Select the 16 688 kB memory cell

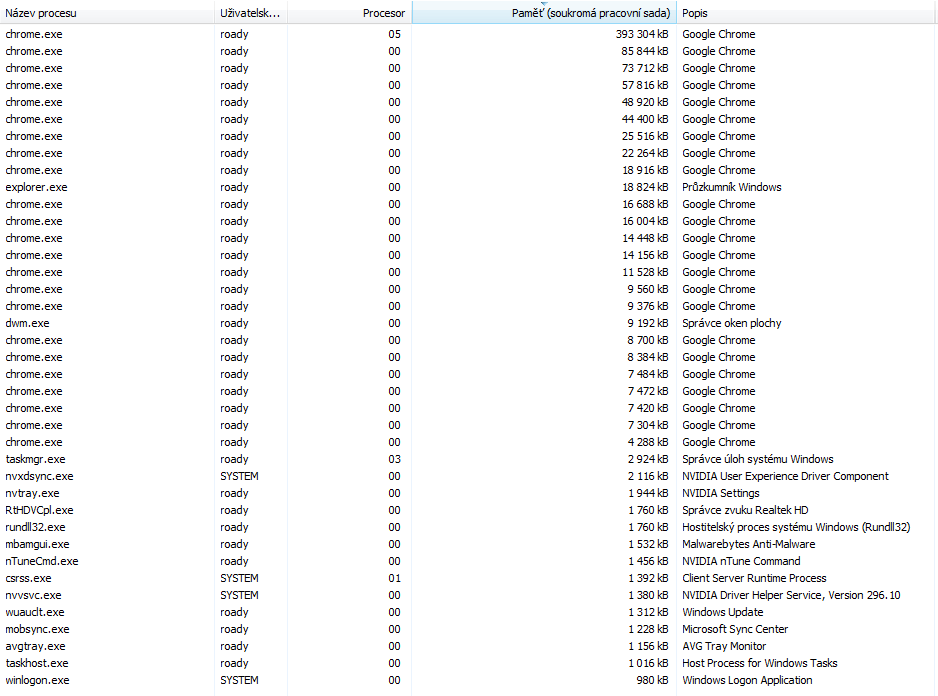tap(644, 204)
